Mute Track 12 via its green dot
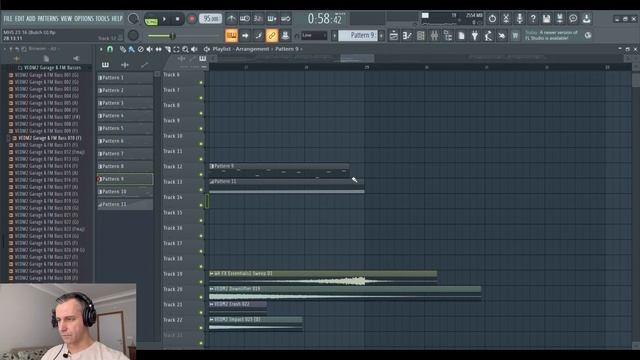 [201, 174]
